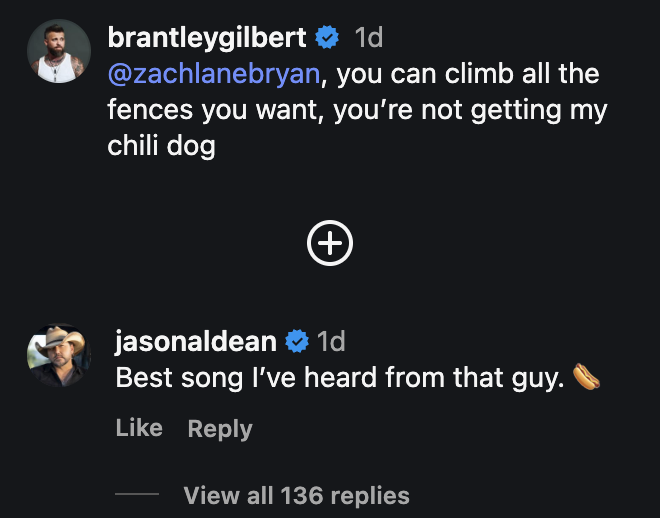Click the "you can climb all the" text line
Viewport: 660px width, 518px height.
(x=468, y=74)
